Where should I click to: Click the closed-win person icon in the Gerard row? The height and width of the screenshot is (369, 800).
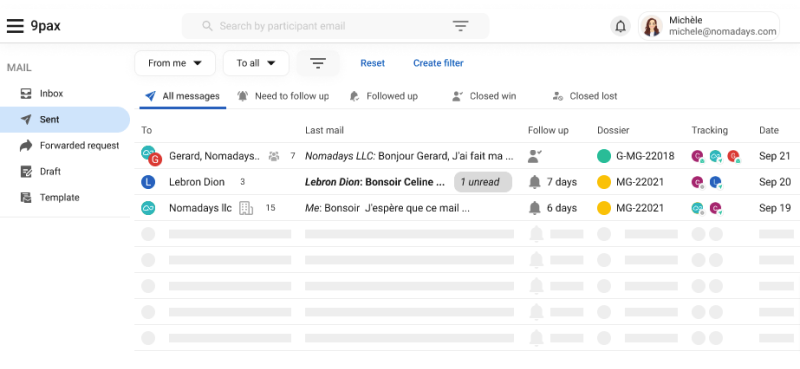click(x=534, y=156)
